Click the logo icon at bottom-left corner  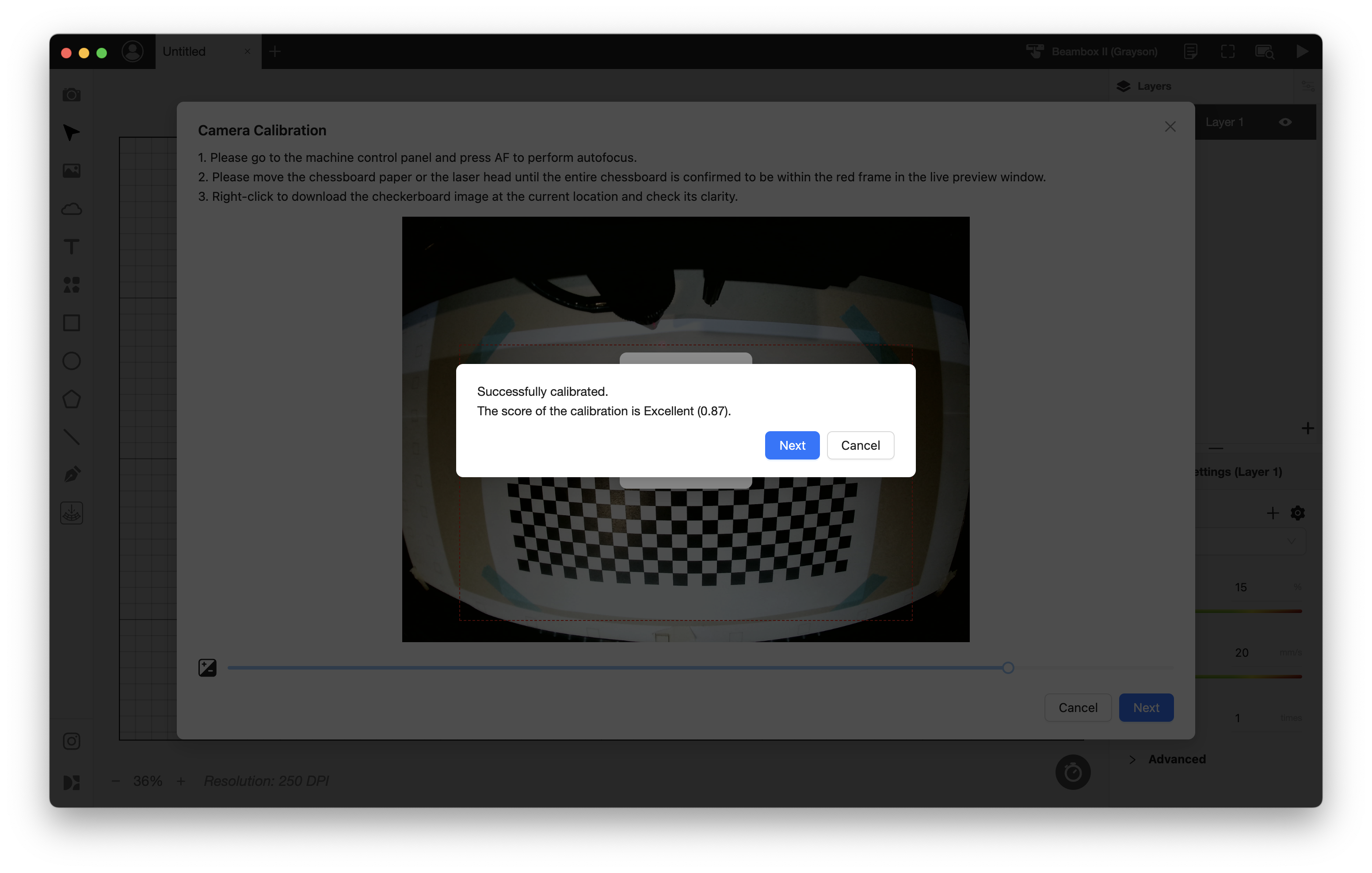(71, 782)
